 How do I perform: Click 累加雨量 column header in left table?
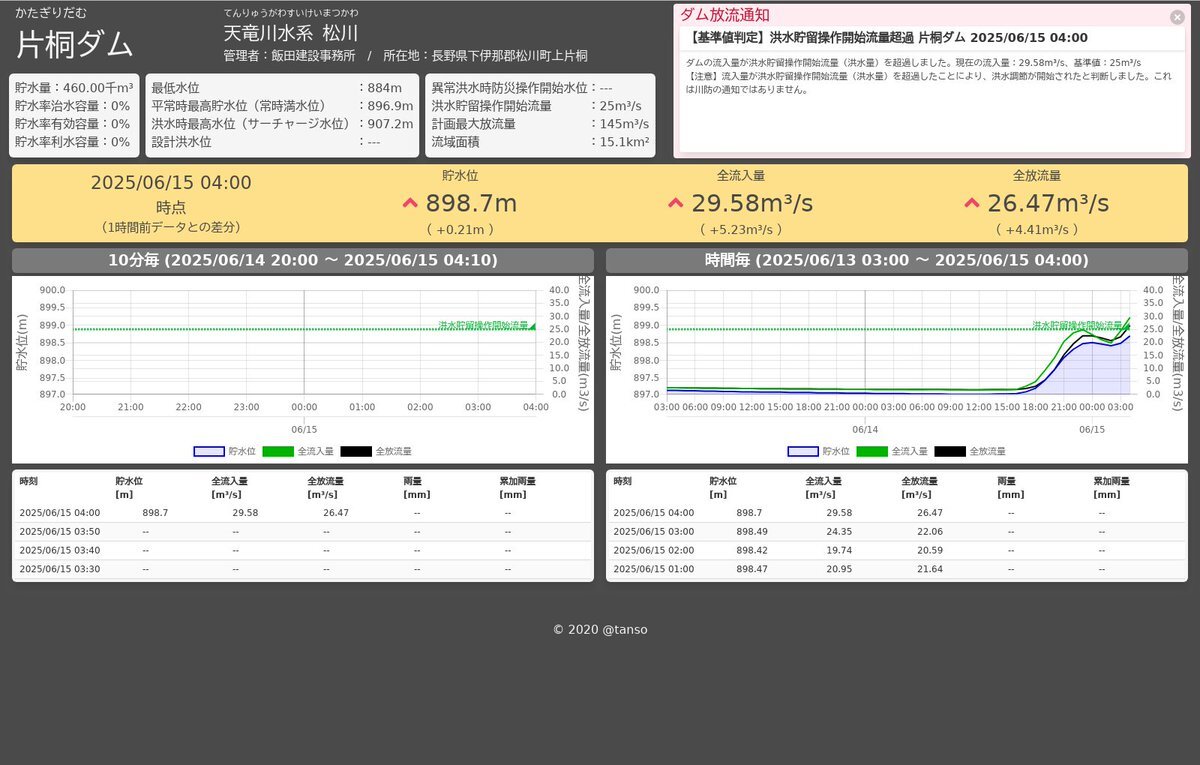click(x=517, y=487)
